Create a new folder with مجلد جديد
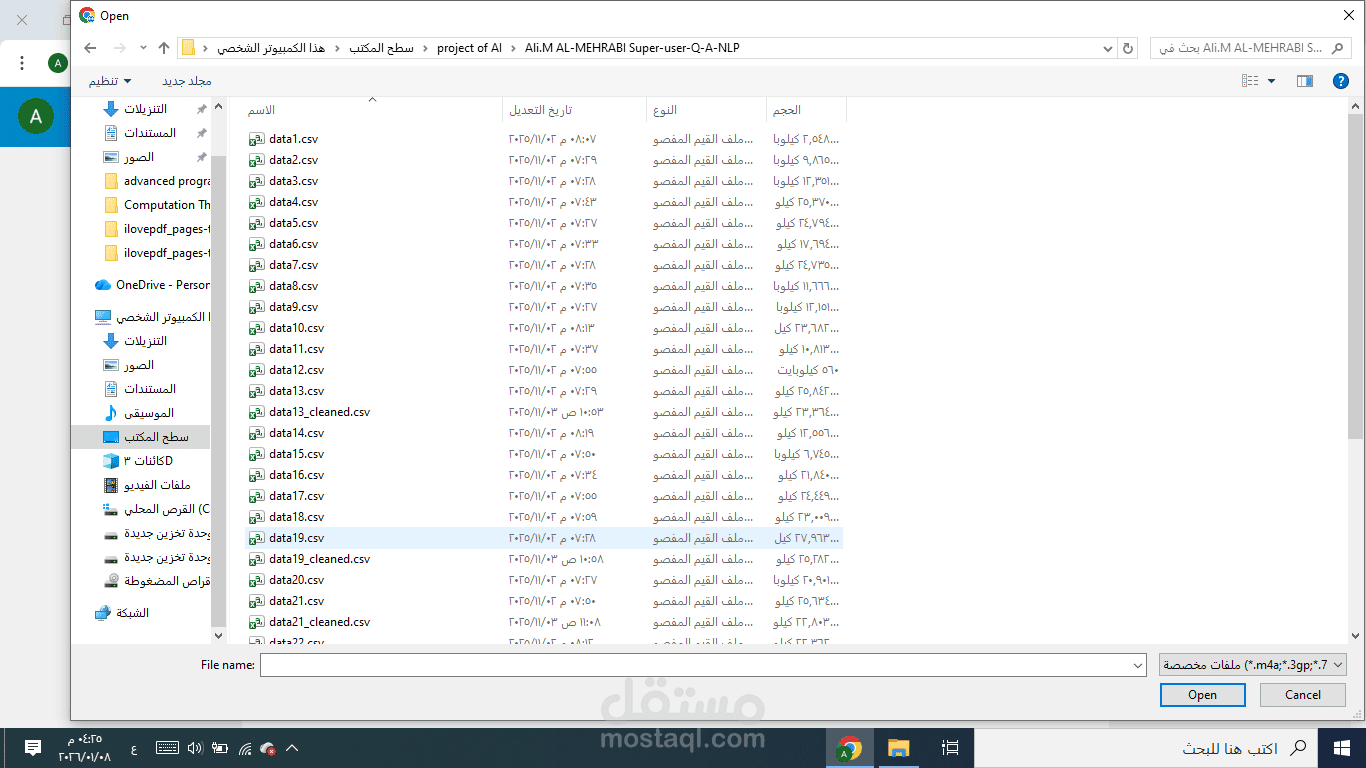Screen dimensions: 1366x768 tap(187, 81)
